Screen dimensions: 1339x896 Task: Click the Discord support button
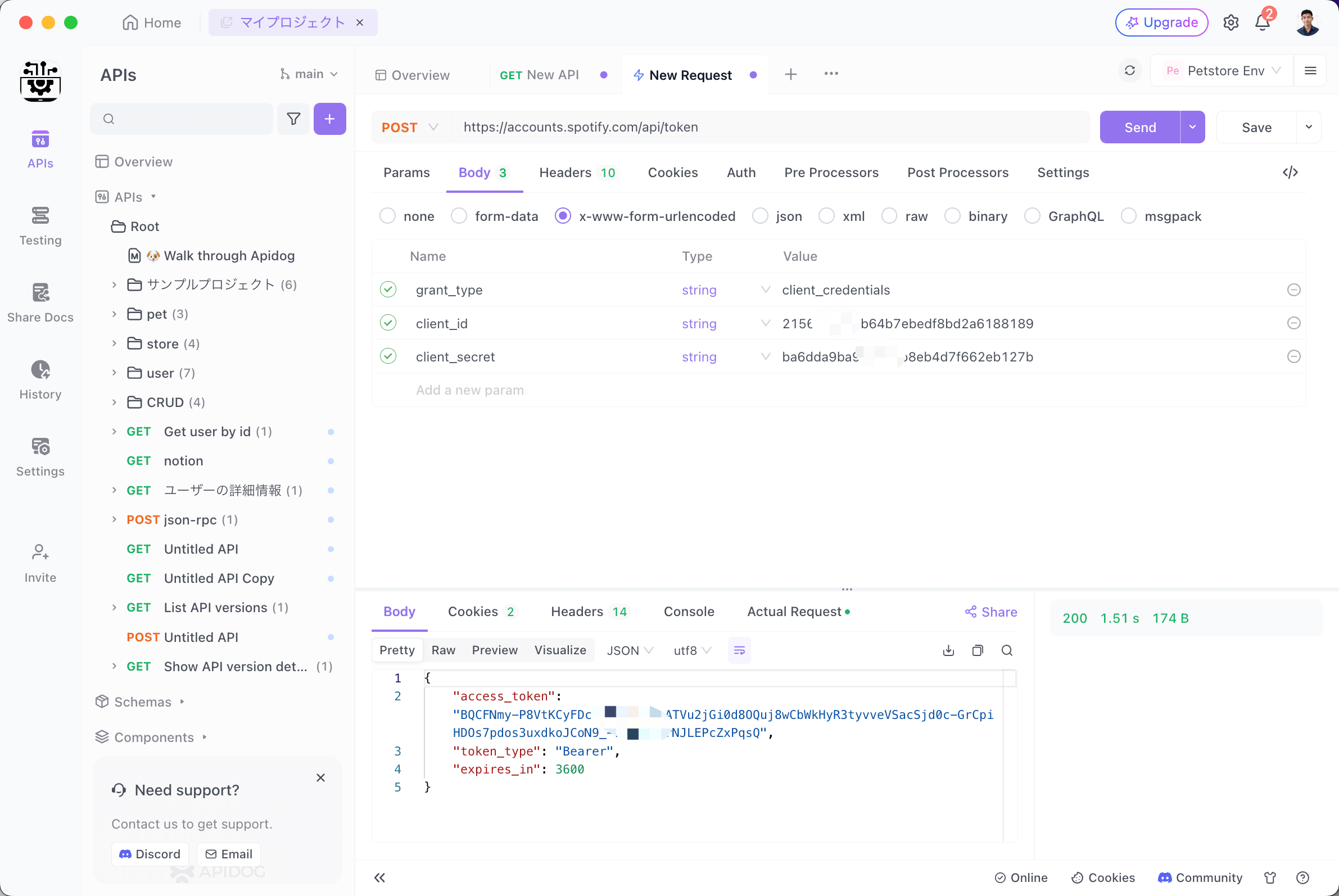point(150,854)
